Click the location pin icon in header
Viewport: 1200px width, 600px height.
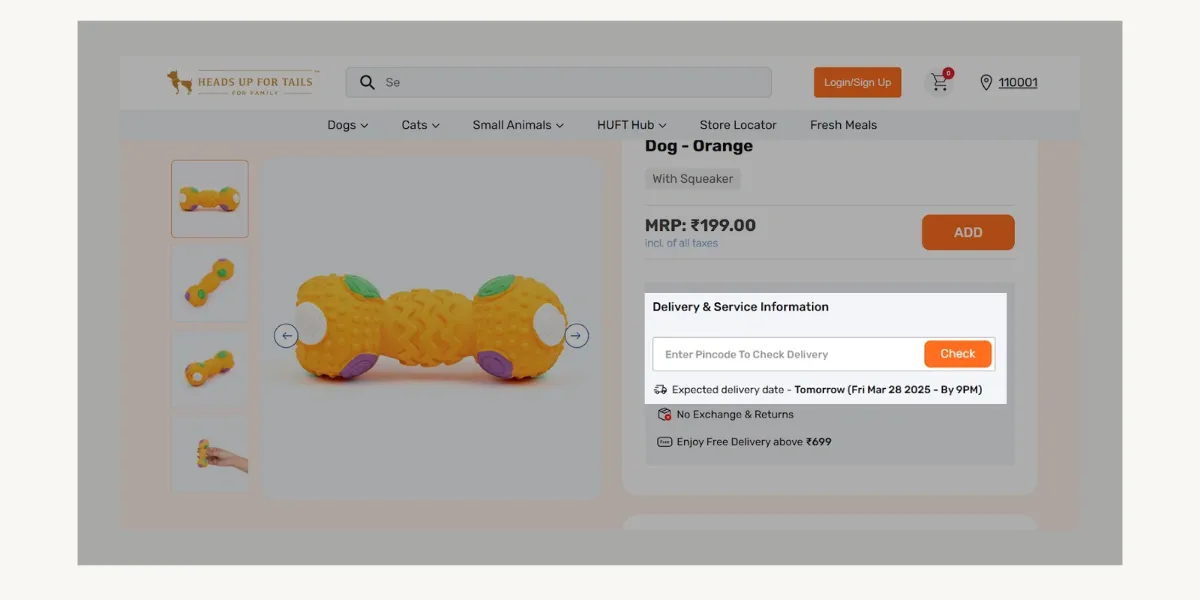point(986,82)
